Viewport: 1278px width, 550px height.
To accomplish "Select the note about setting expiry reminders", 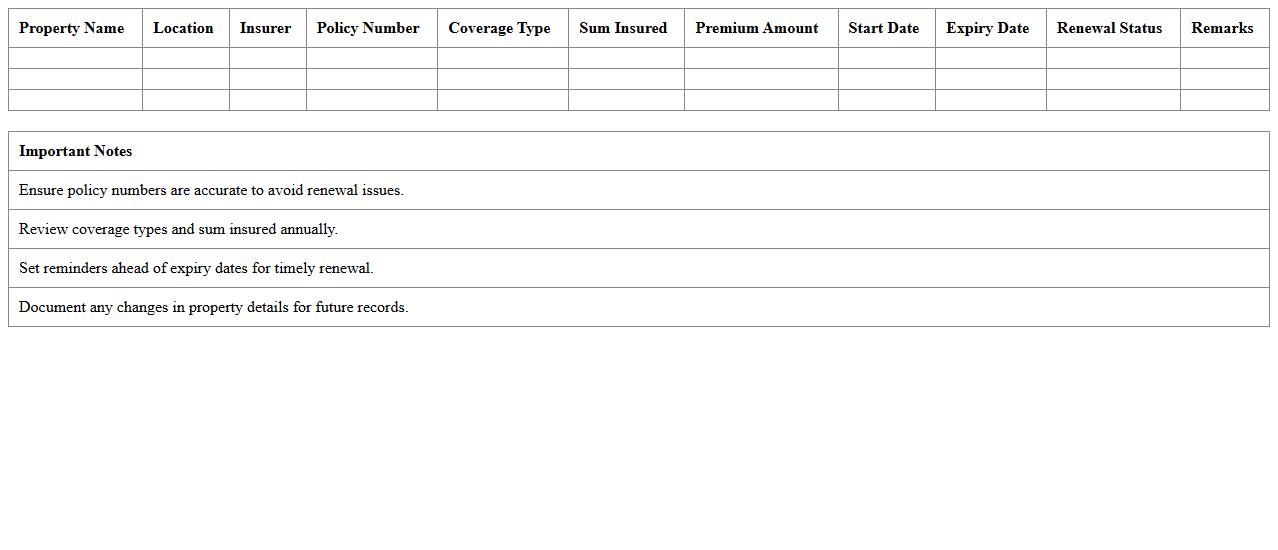I will (x=639, y=268).
